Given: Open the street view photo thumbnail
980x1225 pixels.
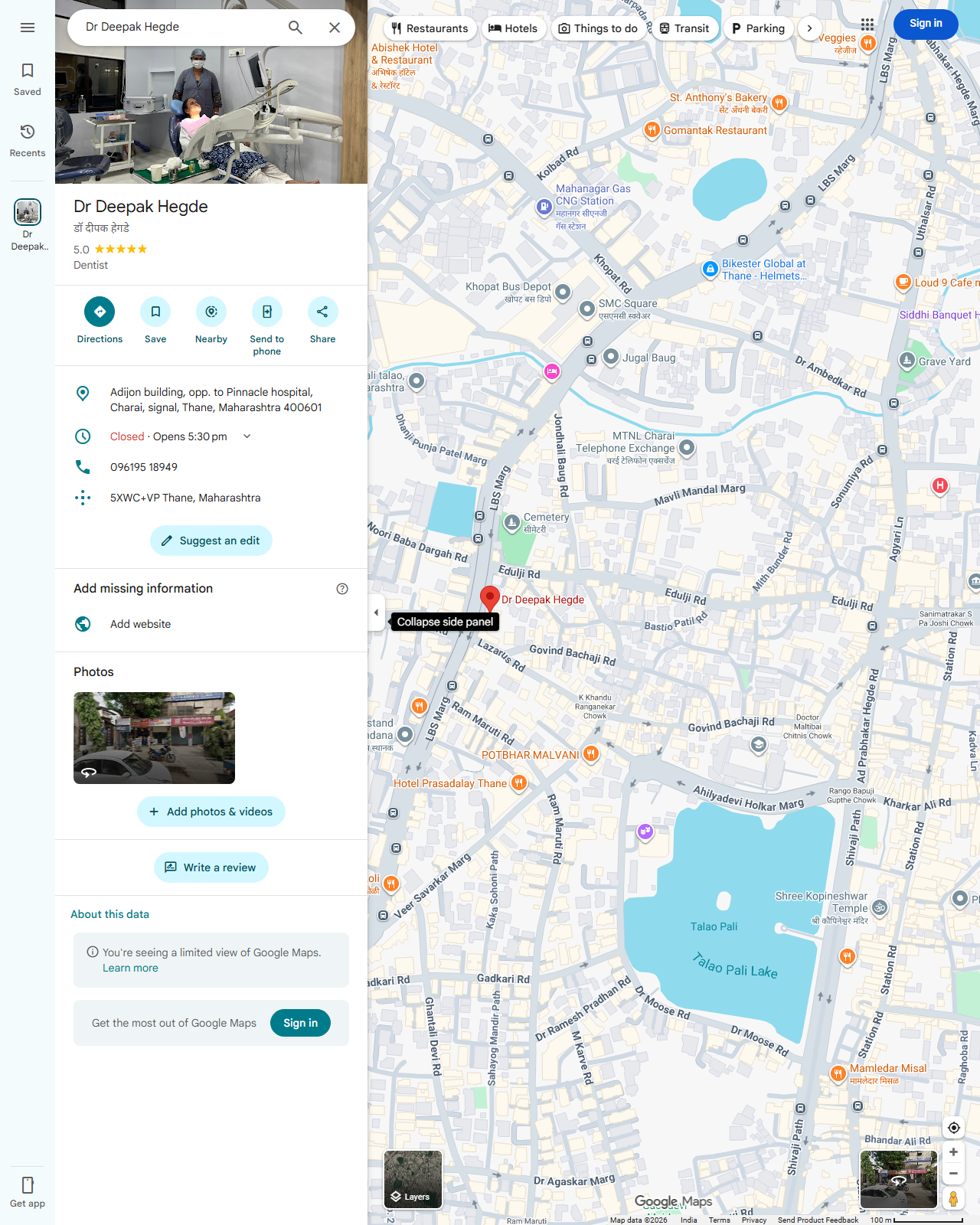Looking at the screenshot, I should [154, 738].
